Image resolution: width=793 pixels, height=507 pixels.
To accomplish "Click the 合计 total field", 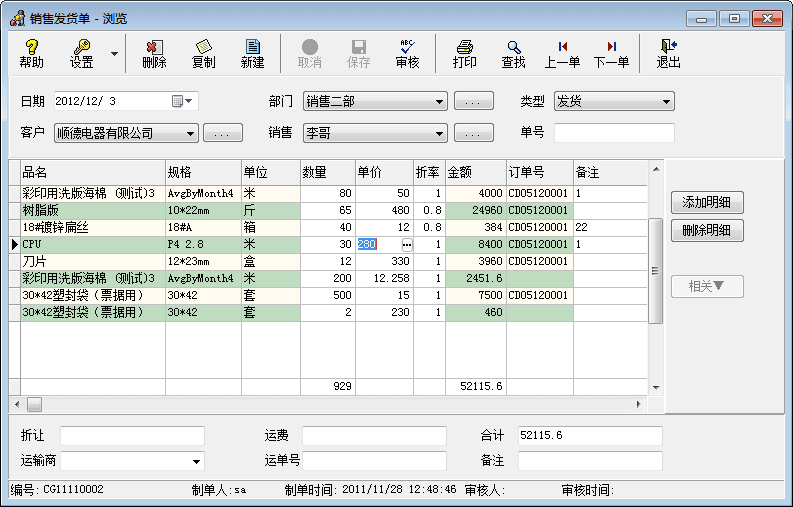I will pos(590,436).
